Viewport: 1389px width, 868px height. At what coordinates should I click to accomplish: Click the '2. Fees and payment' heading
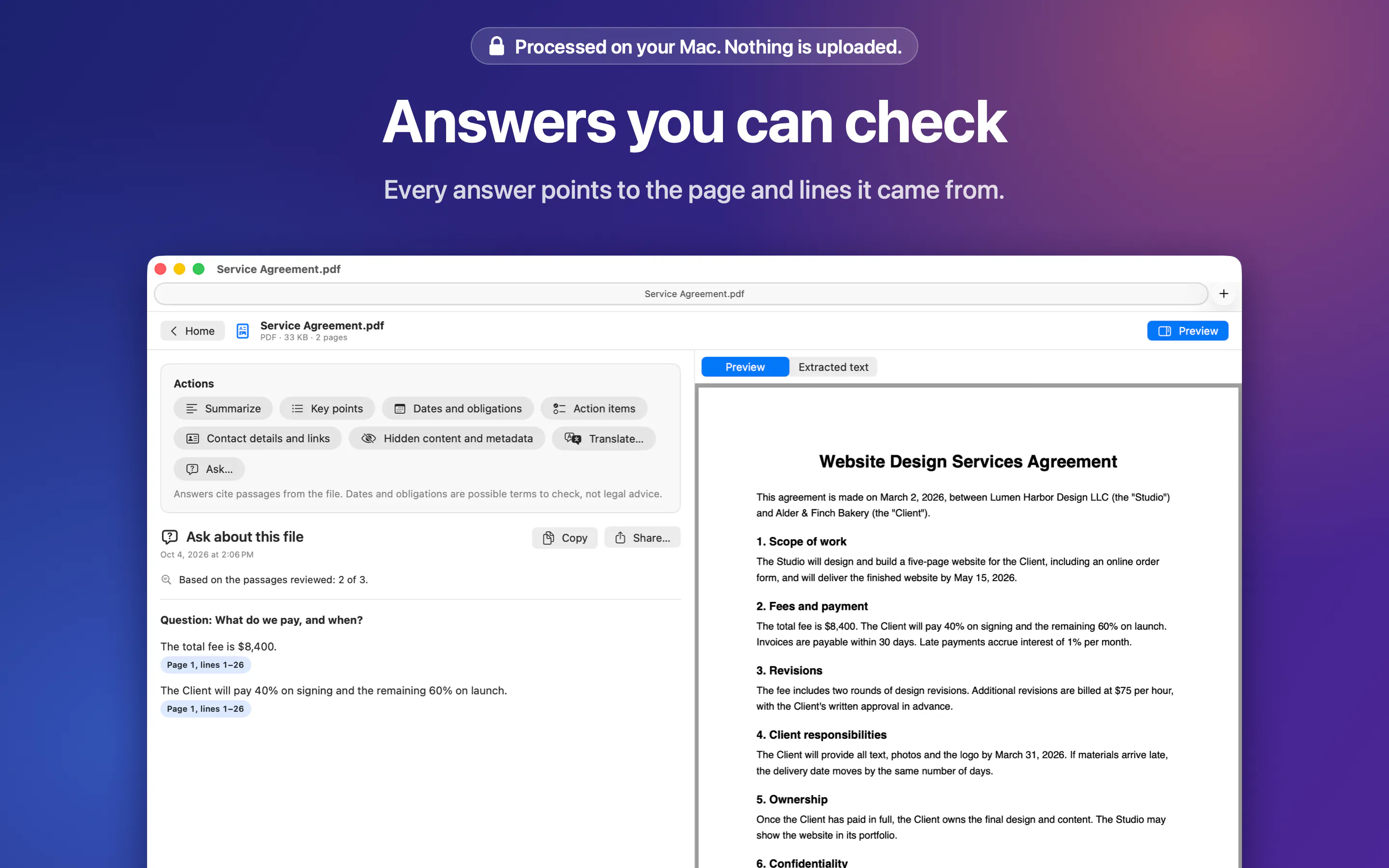pos(812,606)
